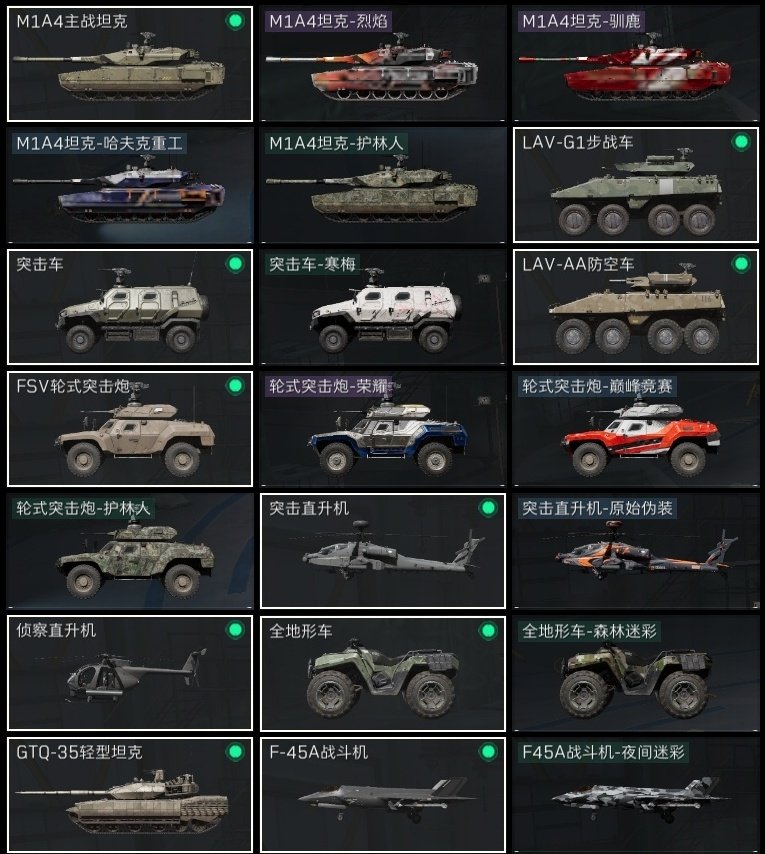Select the 突击车-寒梅 white skin
The width and height of the screenshot is (765, 854).
383,307
